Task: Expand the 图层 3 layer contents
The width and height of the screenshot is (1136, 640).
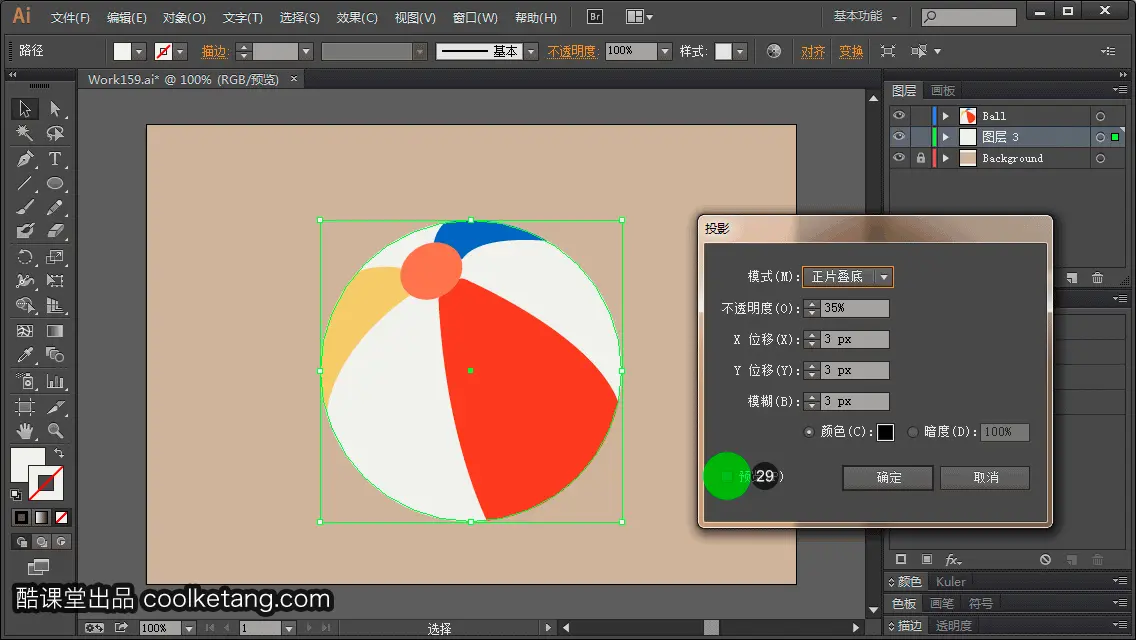Action: pos(945,137)
